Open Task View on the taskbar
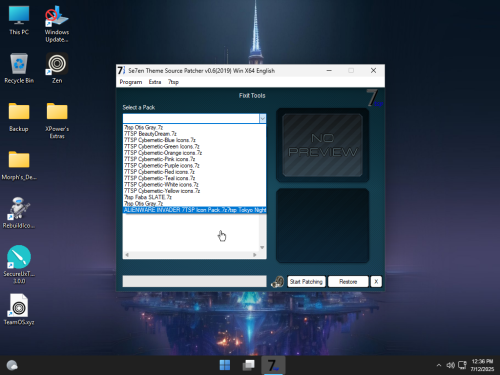Image resolution: width=500 pixels, height=375 pixels. pyautogui.click(x=249, y=365)
